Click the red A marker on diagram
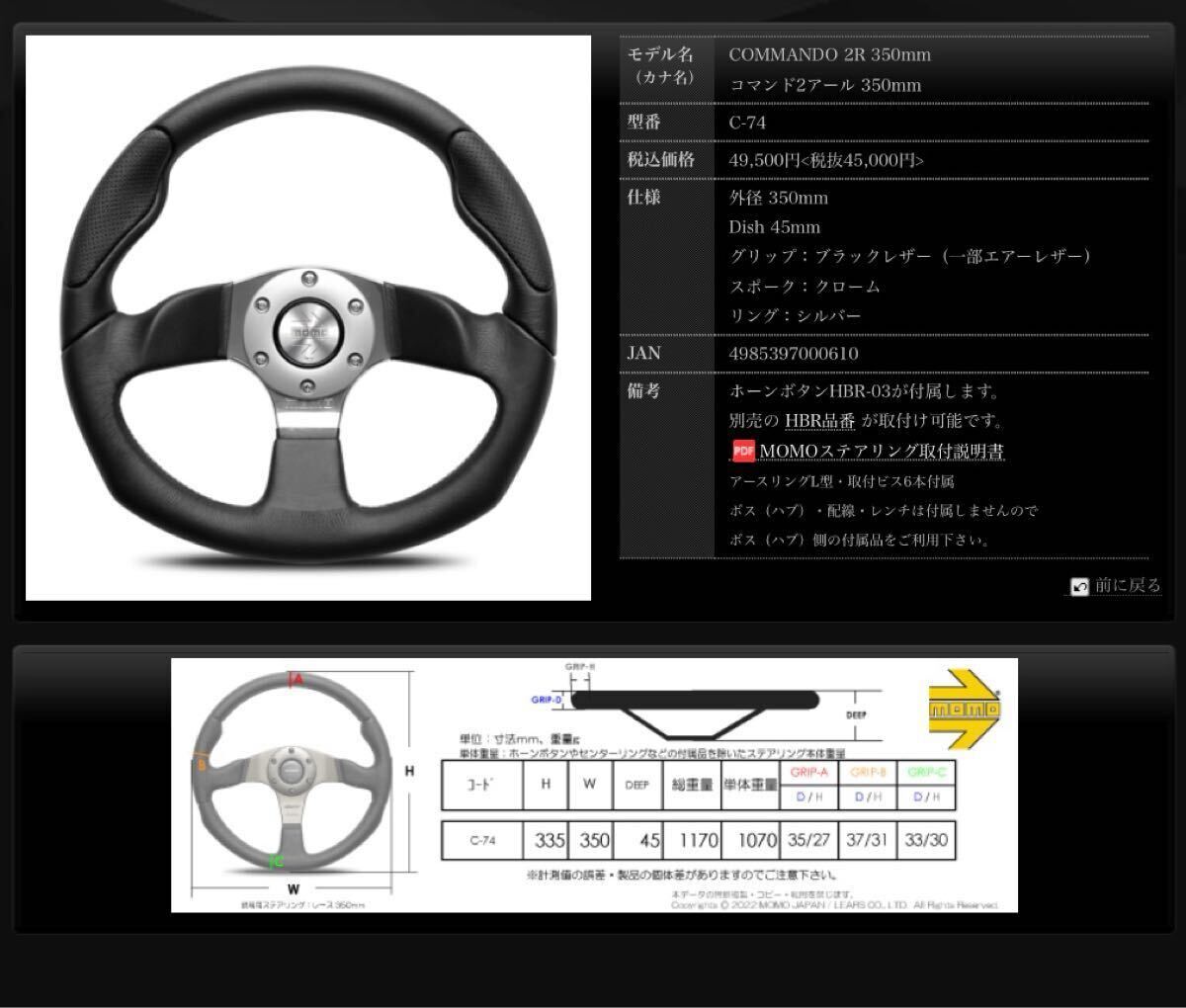This screenshot has height=1008, width=1186. (296, 680)
